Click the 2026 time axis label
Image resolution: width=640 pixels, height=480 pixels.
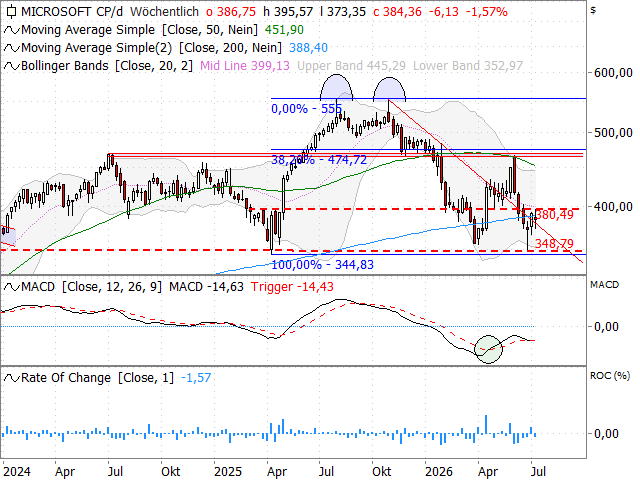click(439, 472)
